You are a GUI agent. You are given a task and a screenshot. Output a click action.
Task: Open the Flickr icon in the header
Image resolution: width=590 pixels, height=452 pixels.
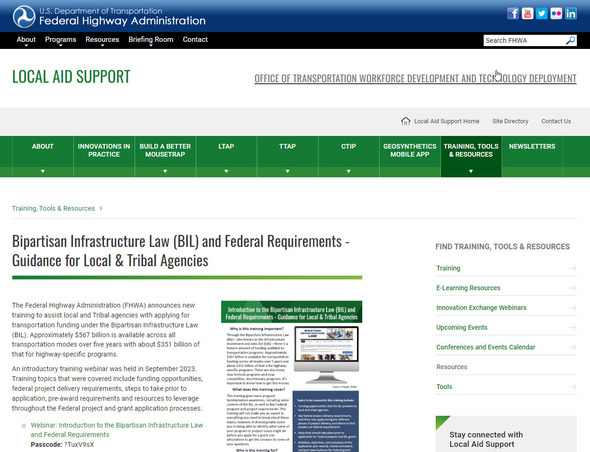click(556, 14)
